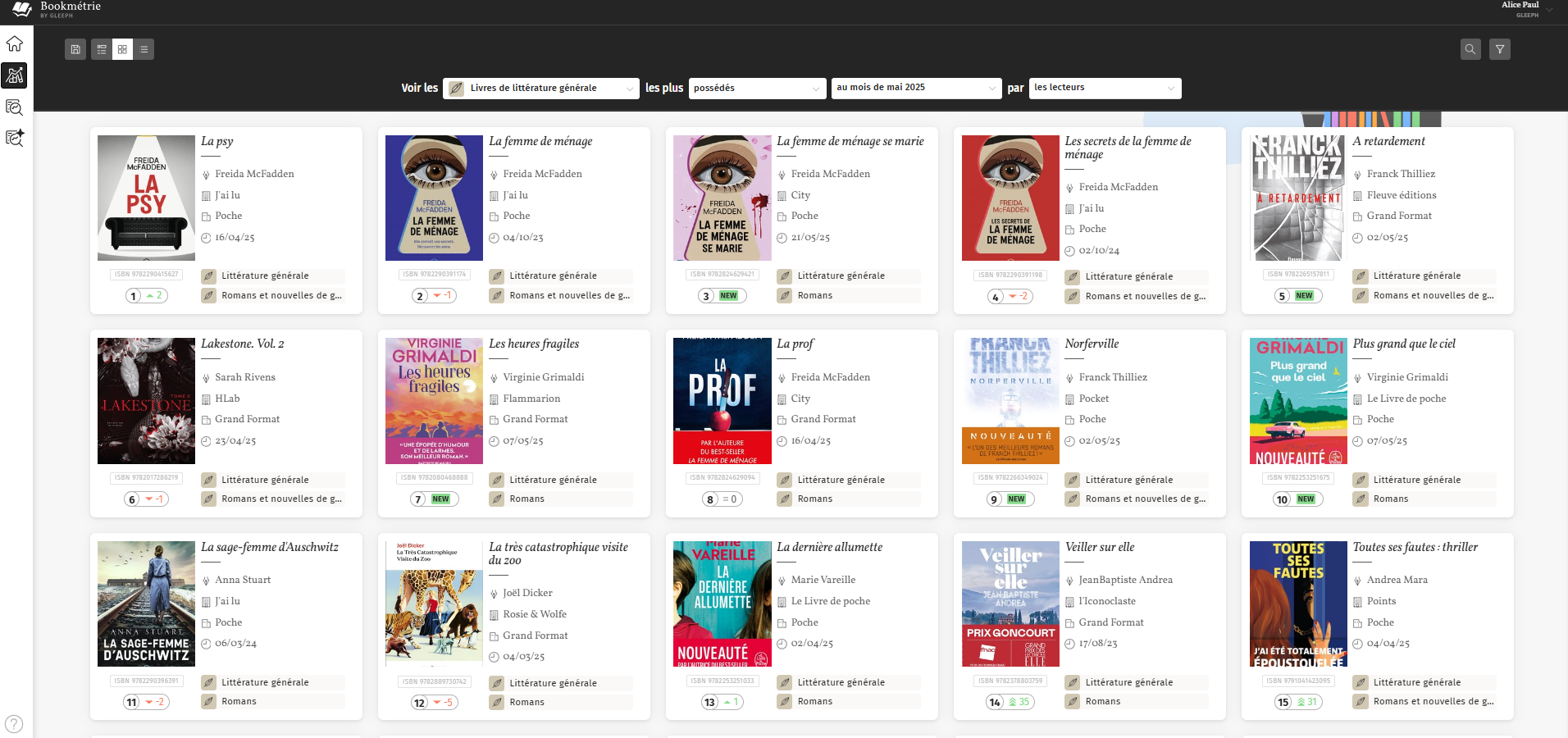Switch to detailed list view
Viewport: 1568px width, 738px height.
point(102,49)
